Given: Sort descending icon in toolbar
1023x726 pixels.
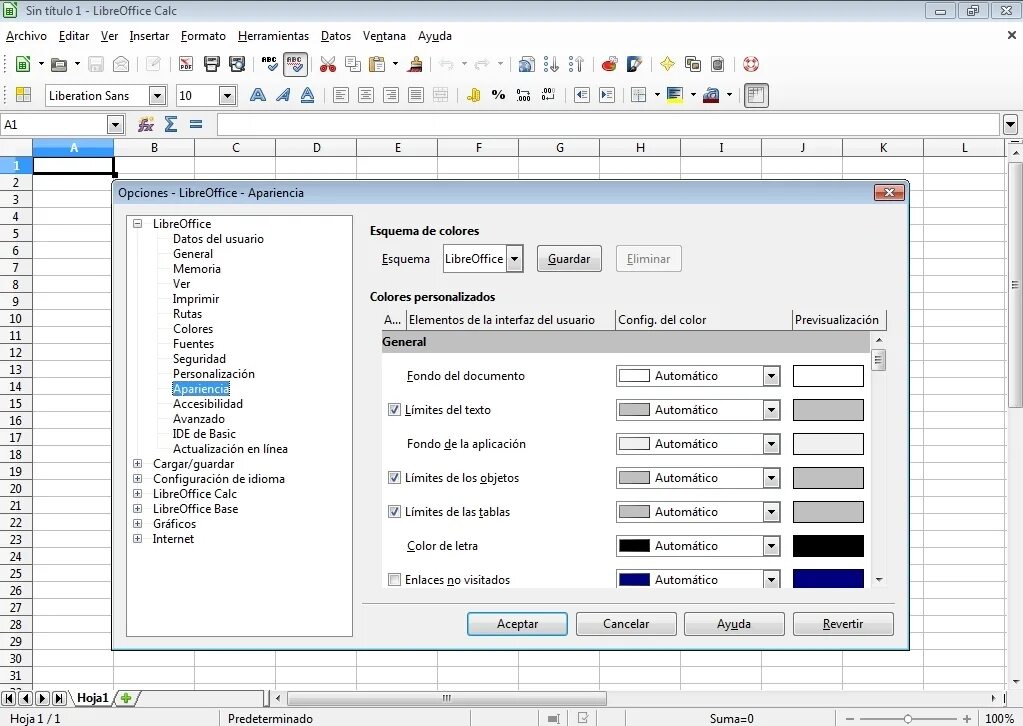Looking at the screenshot, I should 576,64.
